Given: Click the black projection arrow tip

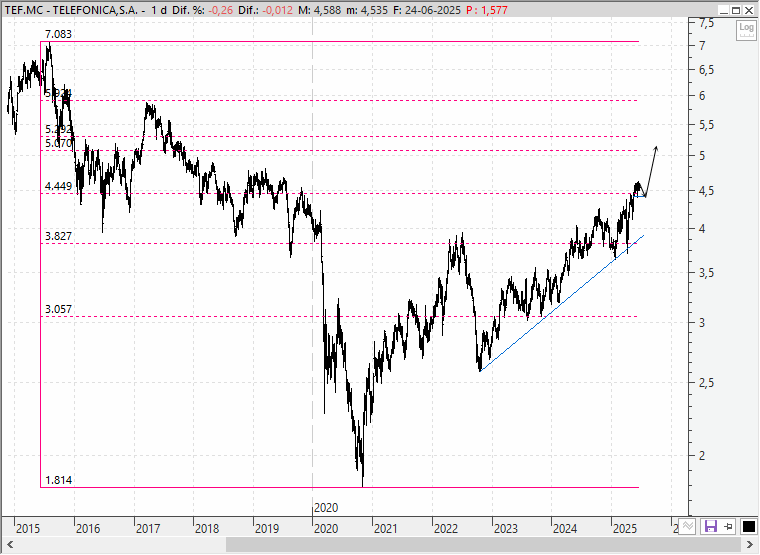Looking at the screenshot, I should pos(656,147).
